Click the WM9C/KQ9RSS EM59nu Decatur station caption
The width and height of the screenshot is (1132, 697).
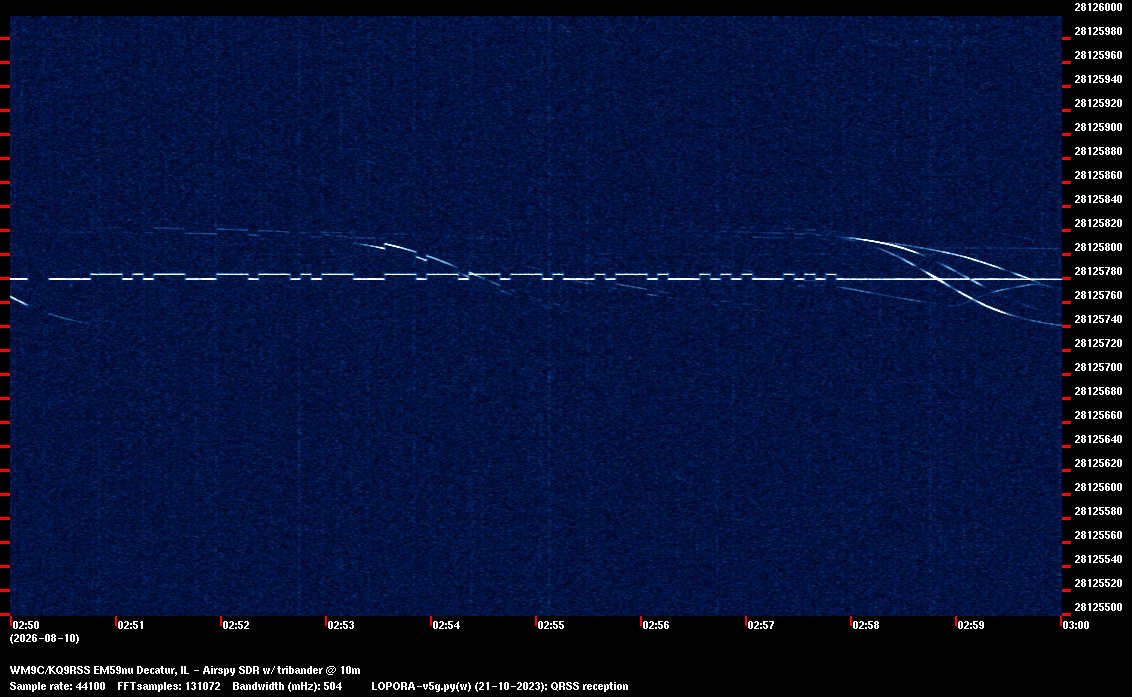pos(185,670)
